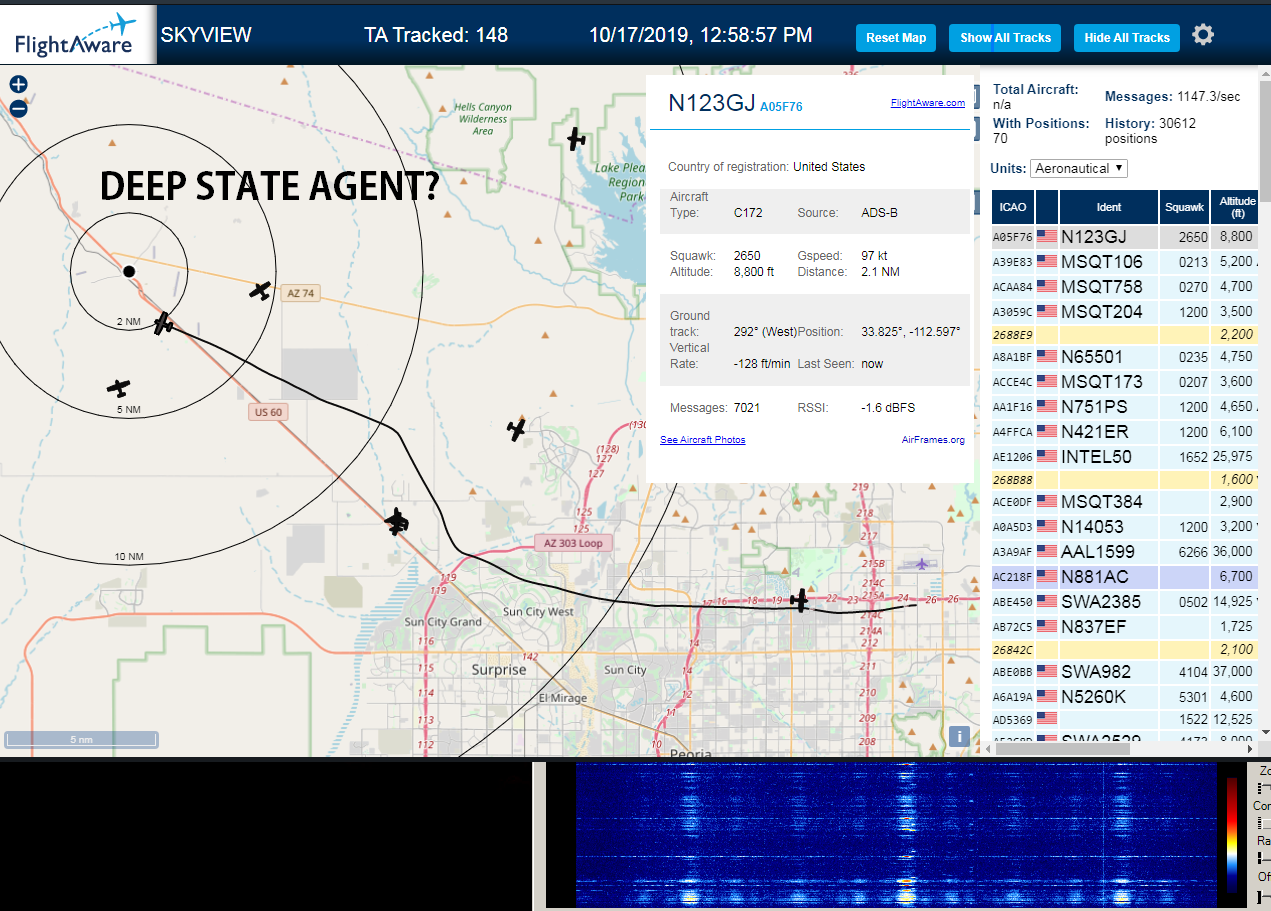This screenshot has height=911, width=1271.
Task: Click the SKYVIEW header title
Action: [x=206, y=35]
